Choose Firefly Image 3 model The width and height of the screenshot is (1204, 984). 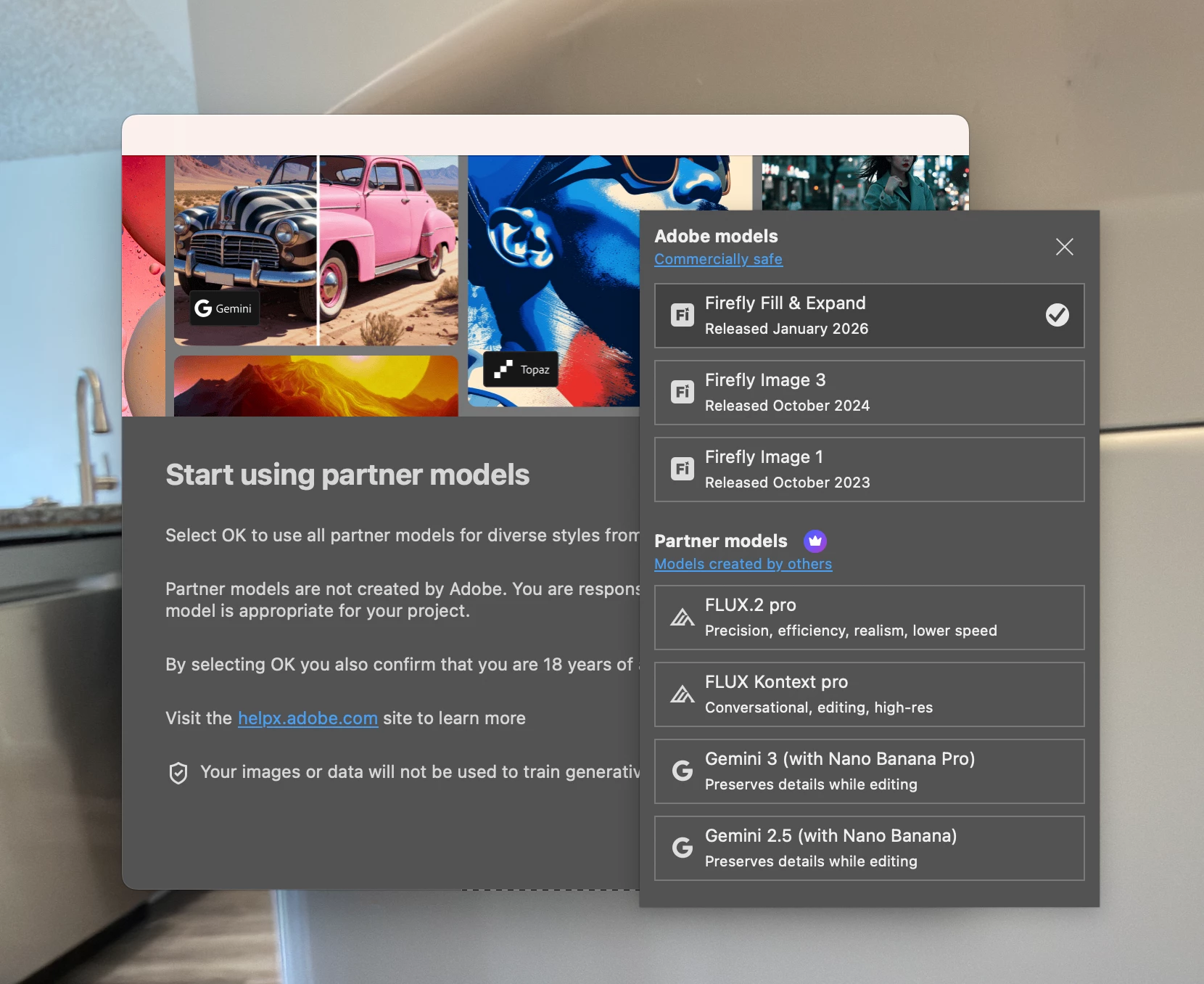(869, 393)
